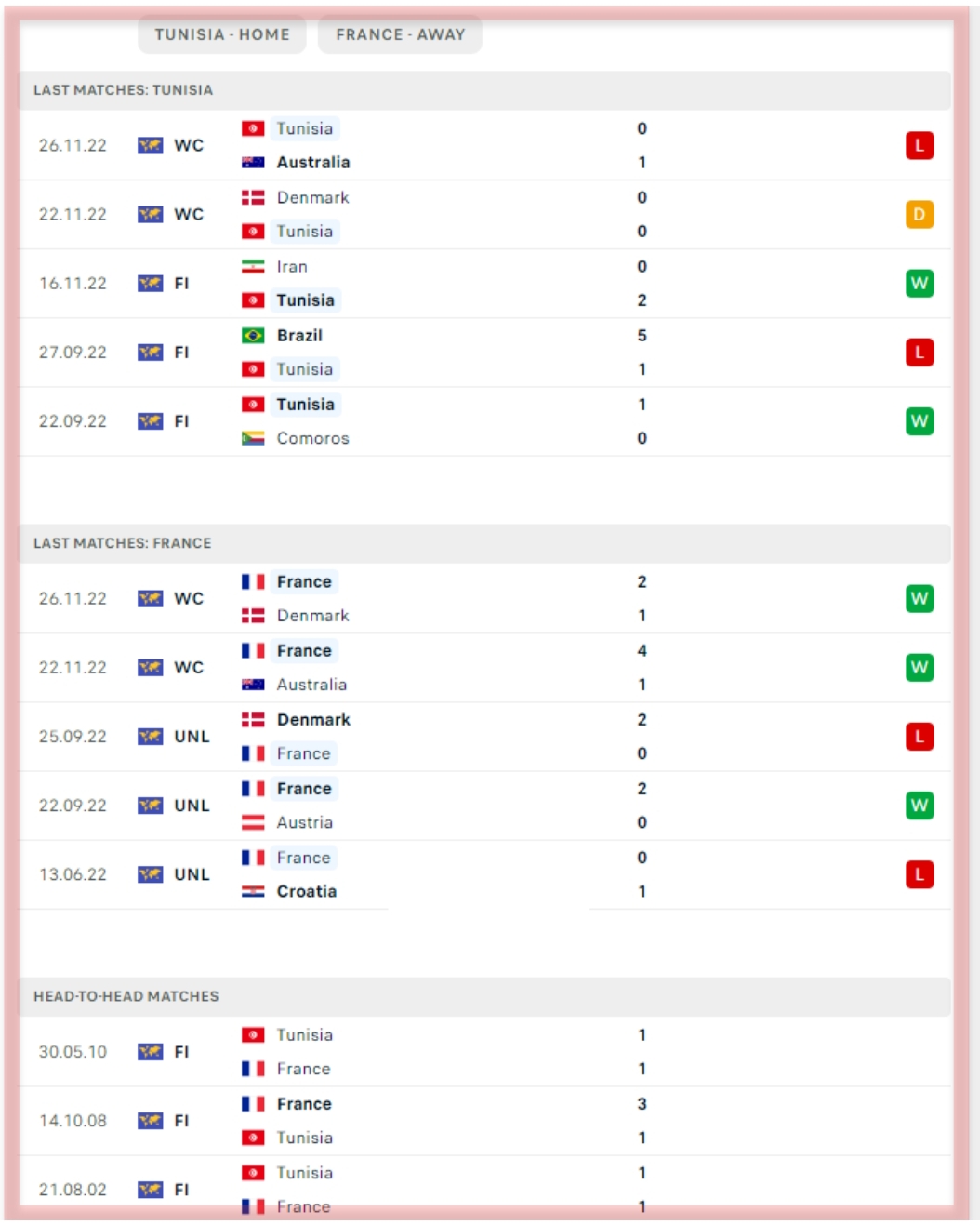Click the Croatia flag icon
Image resolution: width=980 pixels, height=1225 pixels.
point(253,891)
